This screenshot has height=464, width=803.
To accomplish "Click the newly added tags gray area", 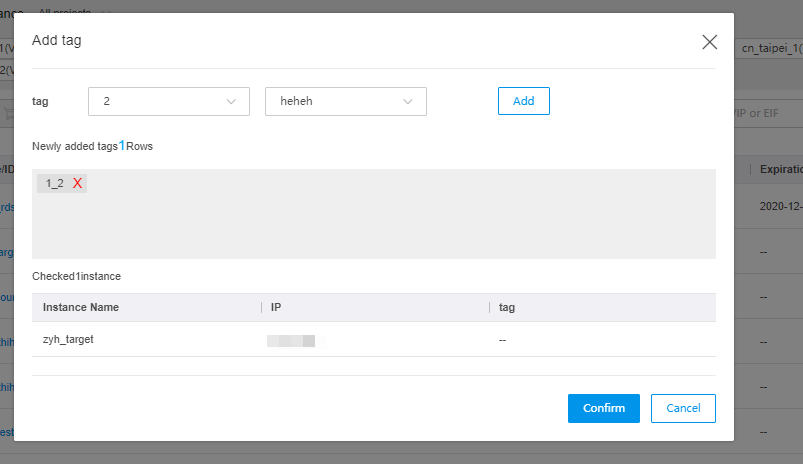I will coord(374,214).
